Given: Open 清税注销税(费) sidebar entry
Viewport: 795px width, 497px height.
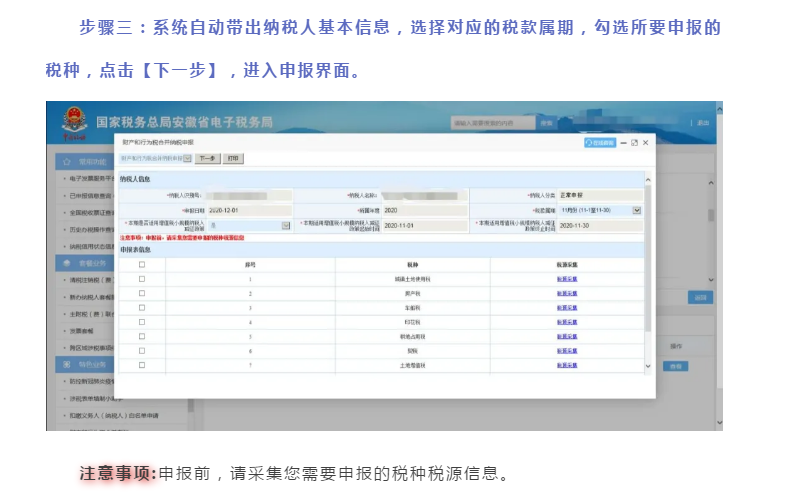Looking at the screenshot, I should [x=90, y=280].
